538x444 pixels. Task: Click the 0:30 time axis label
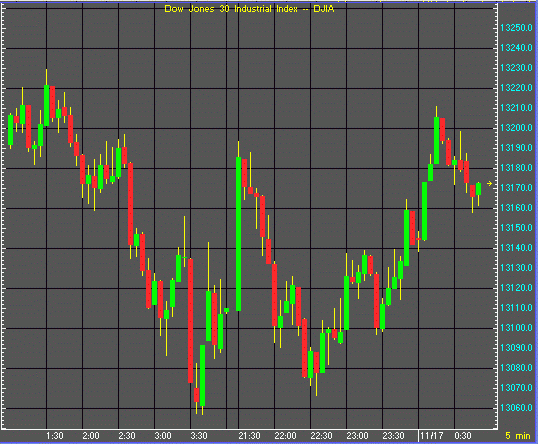[x=463, y=436]
